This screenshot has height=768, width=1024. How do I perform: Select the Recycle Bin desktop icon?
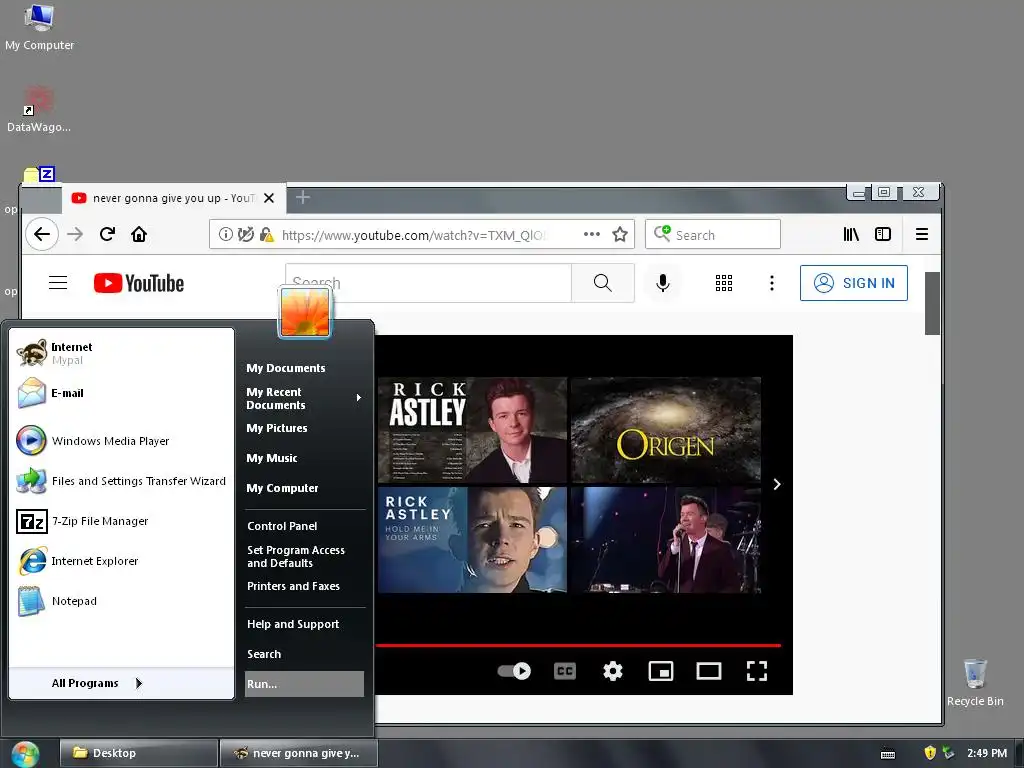[975, 682]
